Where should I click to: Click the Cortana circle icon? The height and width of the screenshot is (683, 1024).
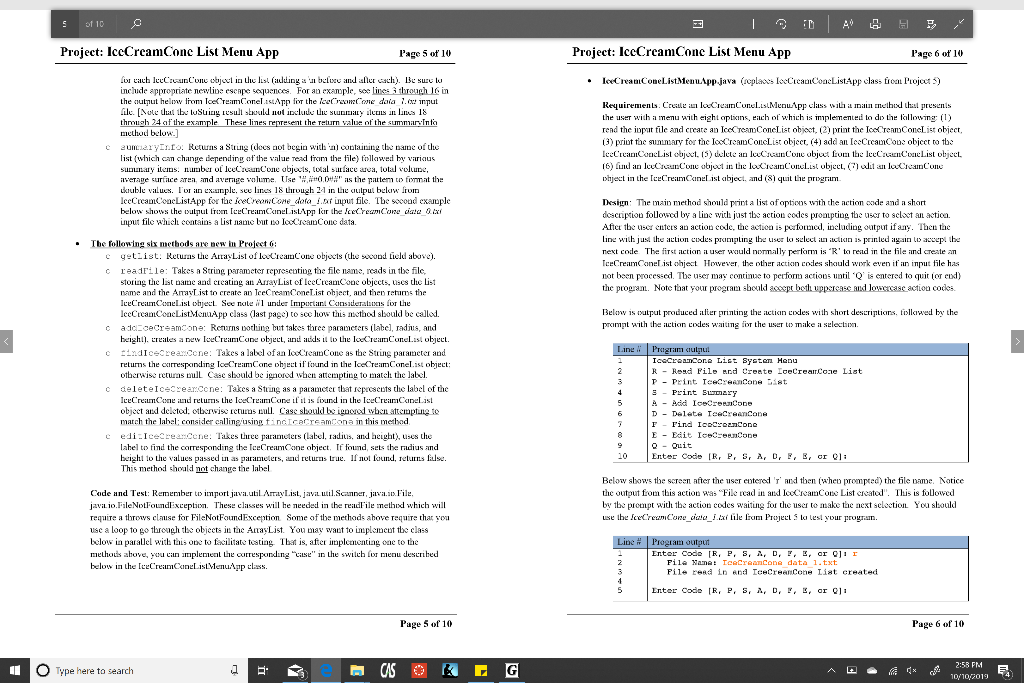tap(43, 671)
